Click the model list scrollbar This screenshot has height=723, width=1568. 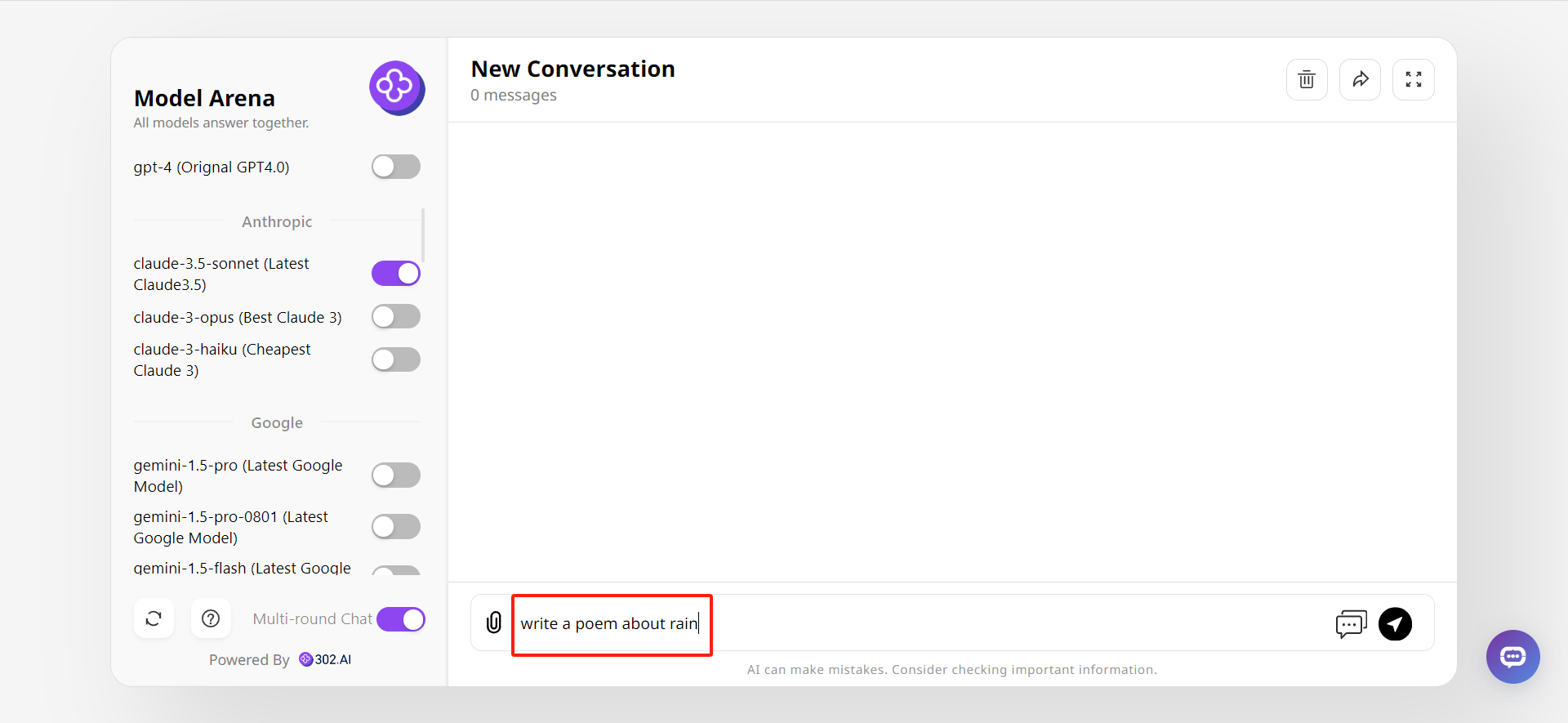pos(423,235)
